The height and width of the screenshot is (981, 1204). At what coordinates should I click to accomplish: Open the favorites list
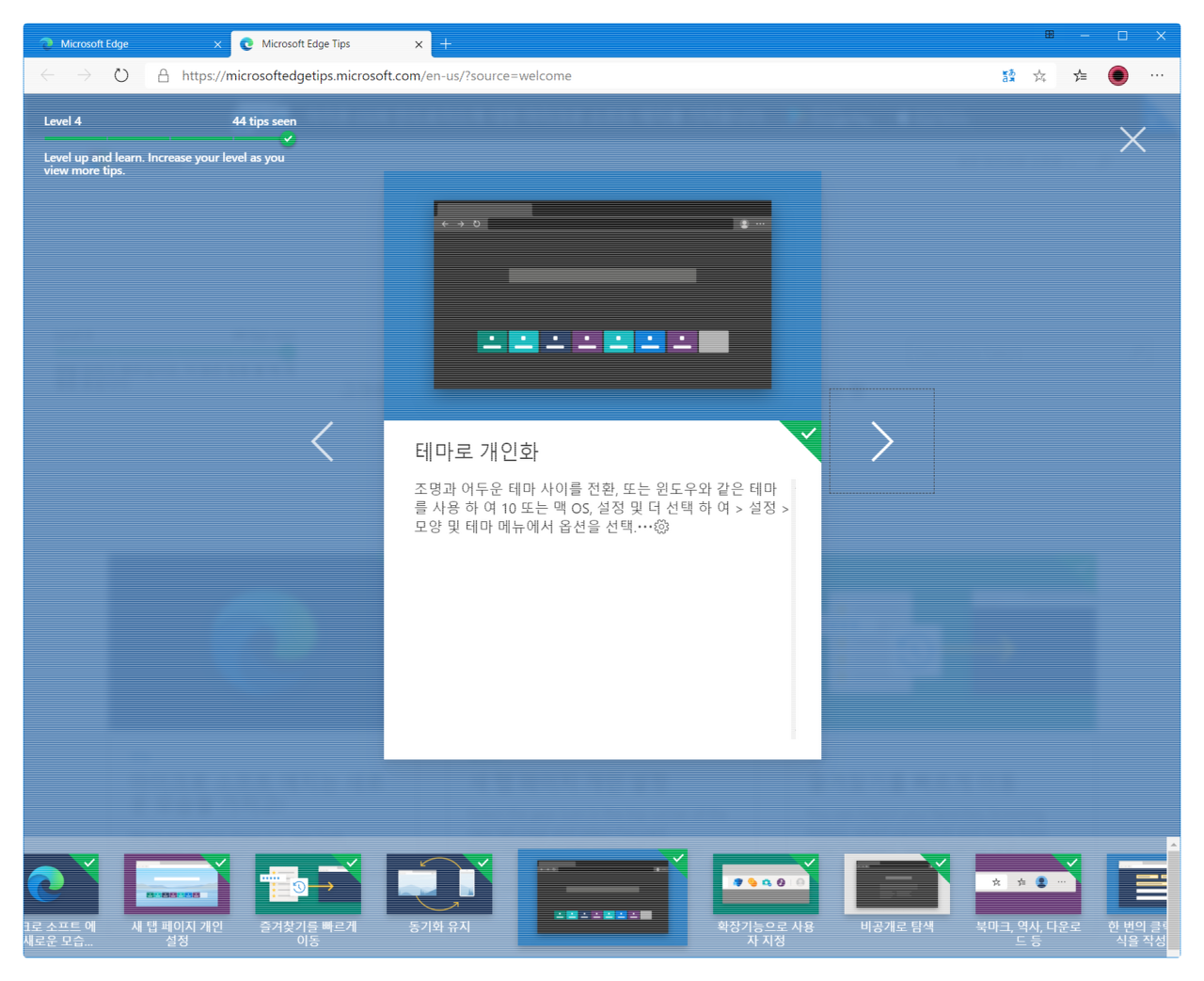(x=1080, y=76)
